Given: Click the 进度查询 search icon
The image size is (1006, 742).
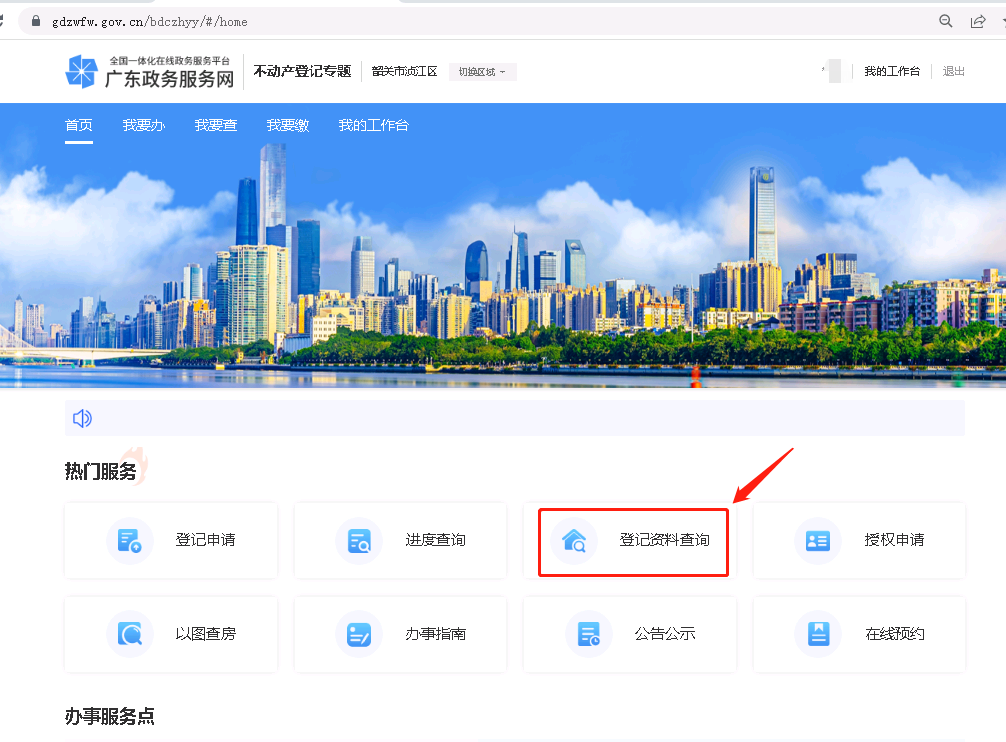Looking at the screenshot, I should click(x=359, y=541).
